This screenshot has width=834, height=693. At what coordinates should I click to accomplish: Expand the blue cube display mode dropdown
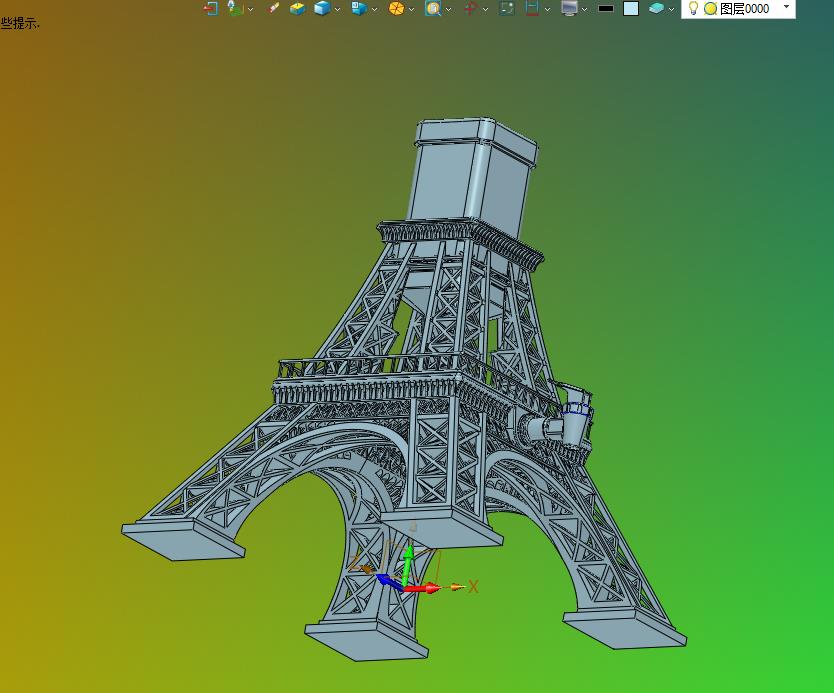(337, 9)
